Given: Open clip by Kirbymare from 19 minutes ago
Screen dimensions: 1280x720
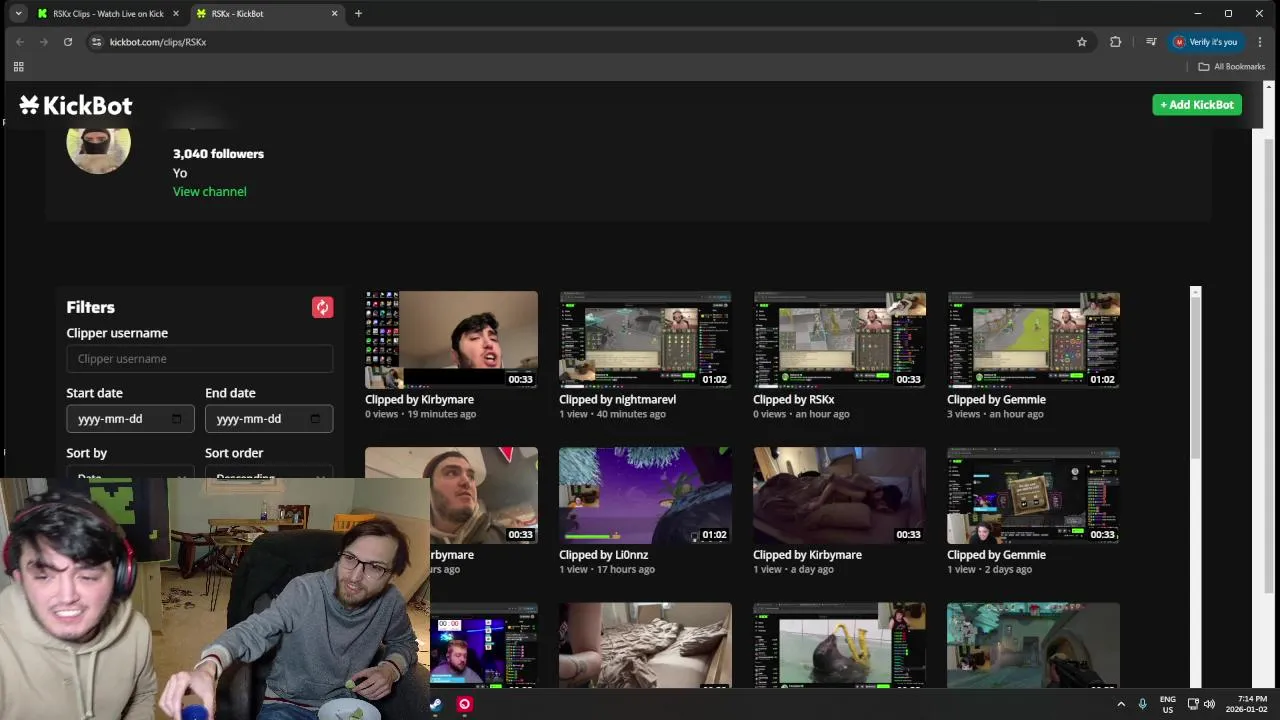Looking at the screenshot, I should pyautogui.click(x=451, y=340).
